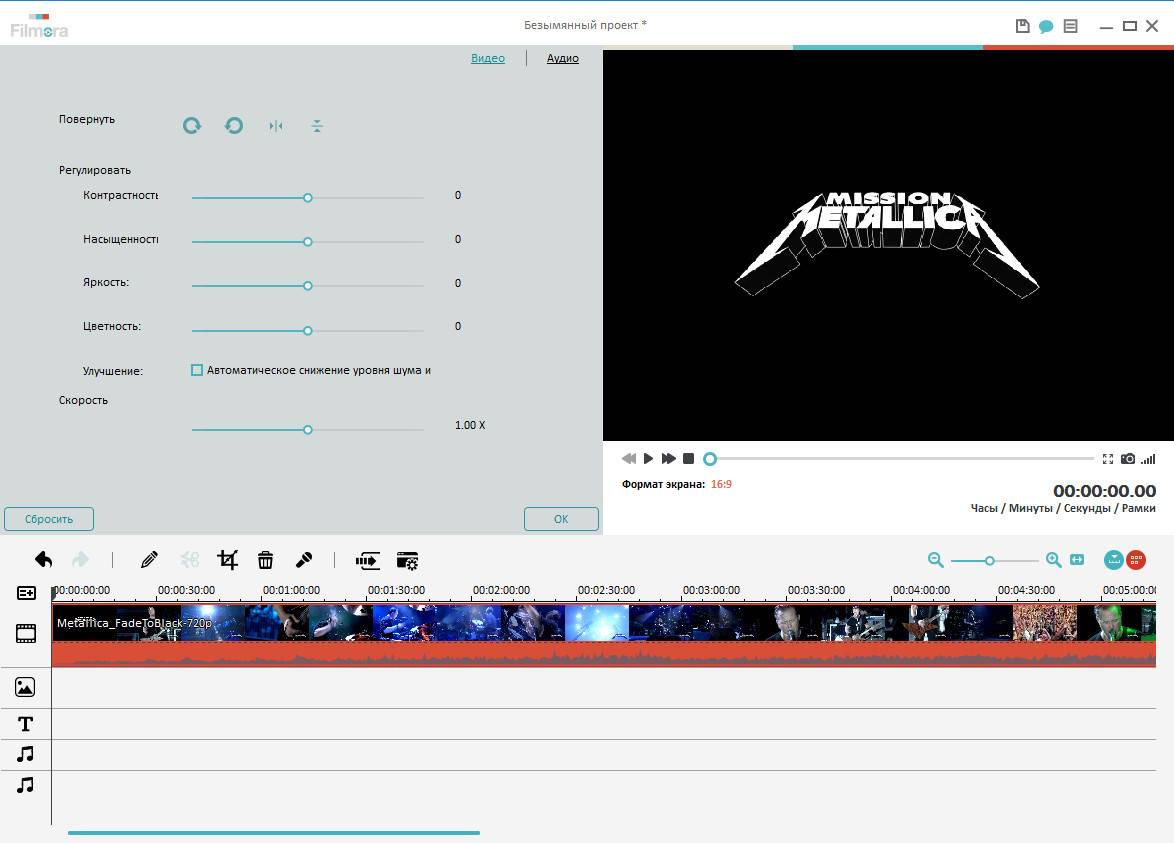Click the 16:9 screen format link
The height and width of the screenshot is (843, 1174).
721,484
